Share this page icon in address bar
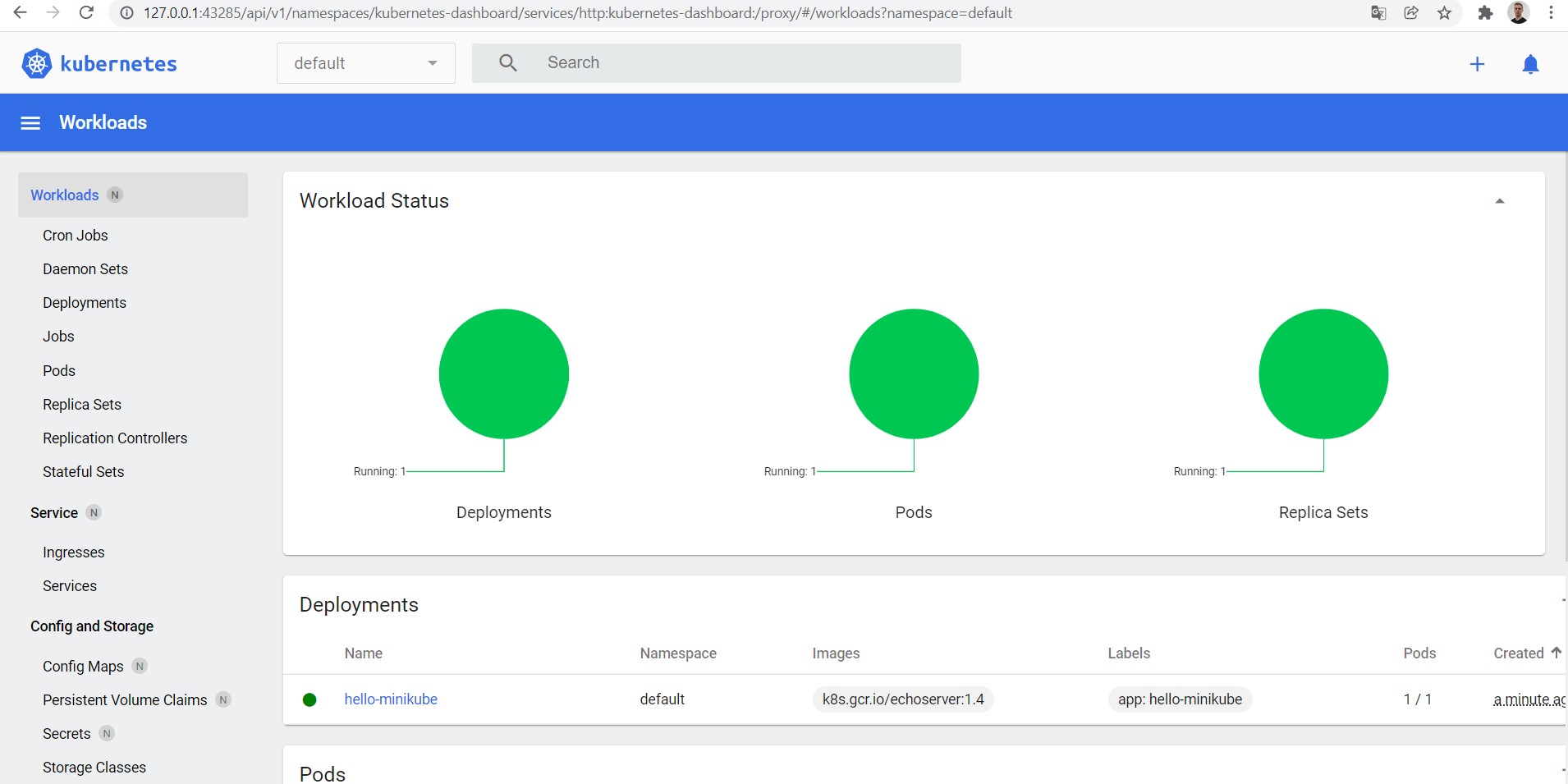This screenshot has width=1568, height=784. click(1411, 13)
